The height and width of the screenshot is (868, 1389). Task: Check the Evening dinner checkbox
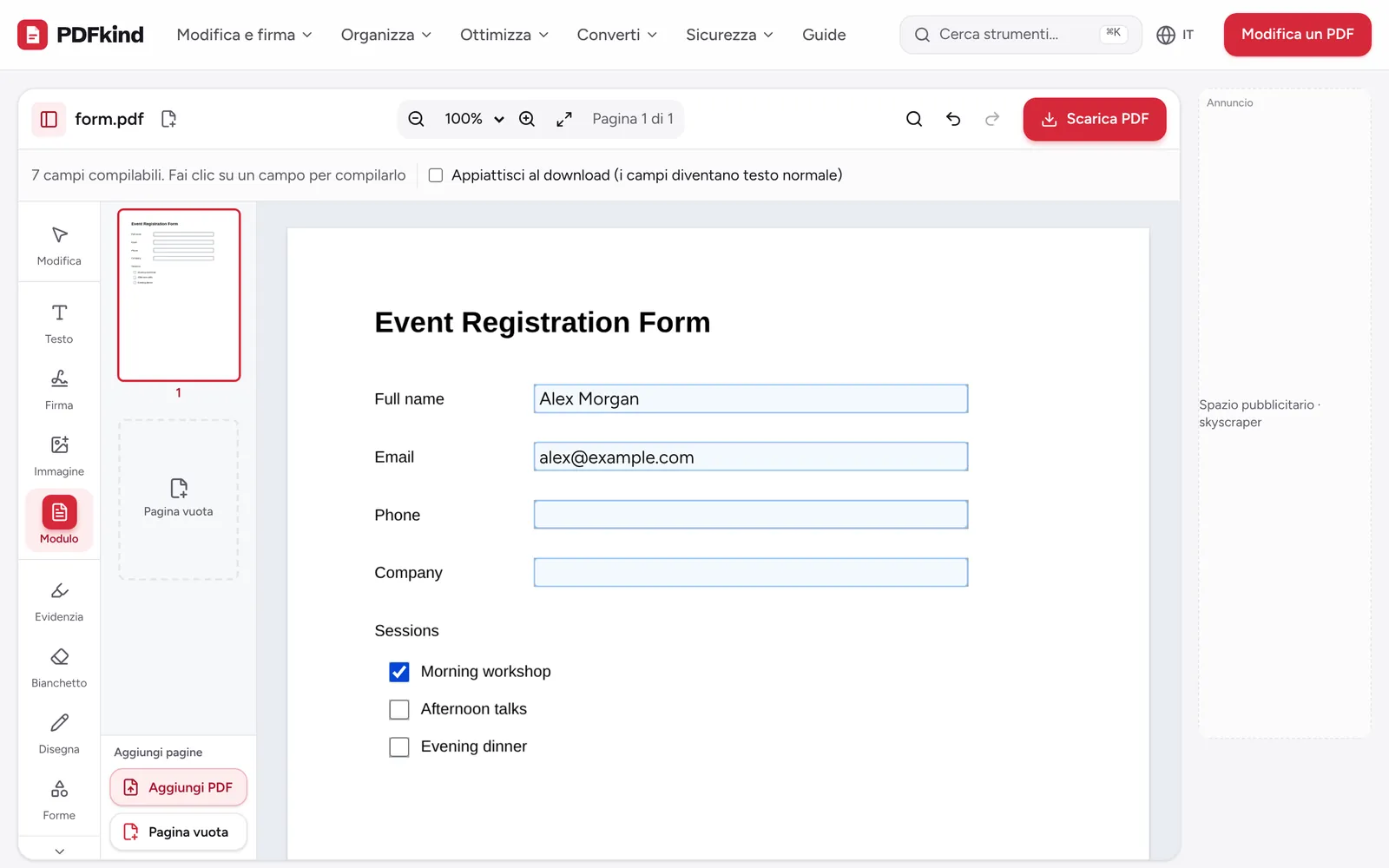(399, 746)
